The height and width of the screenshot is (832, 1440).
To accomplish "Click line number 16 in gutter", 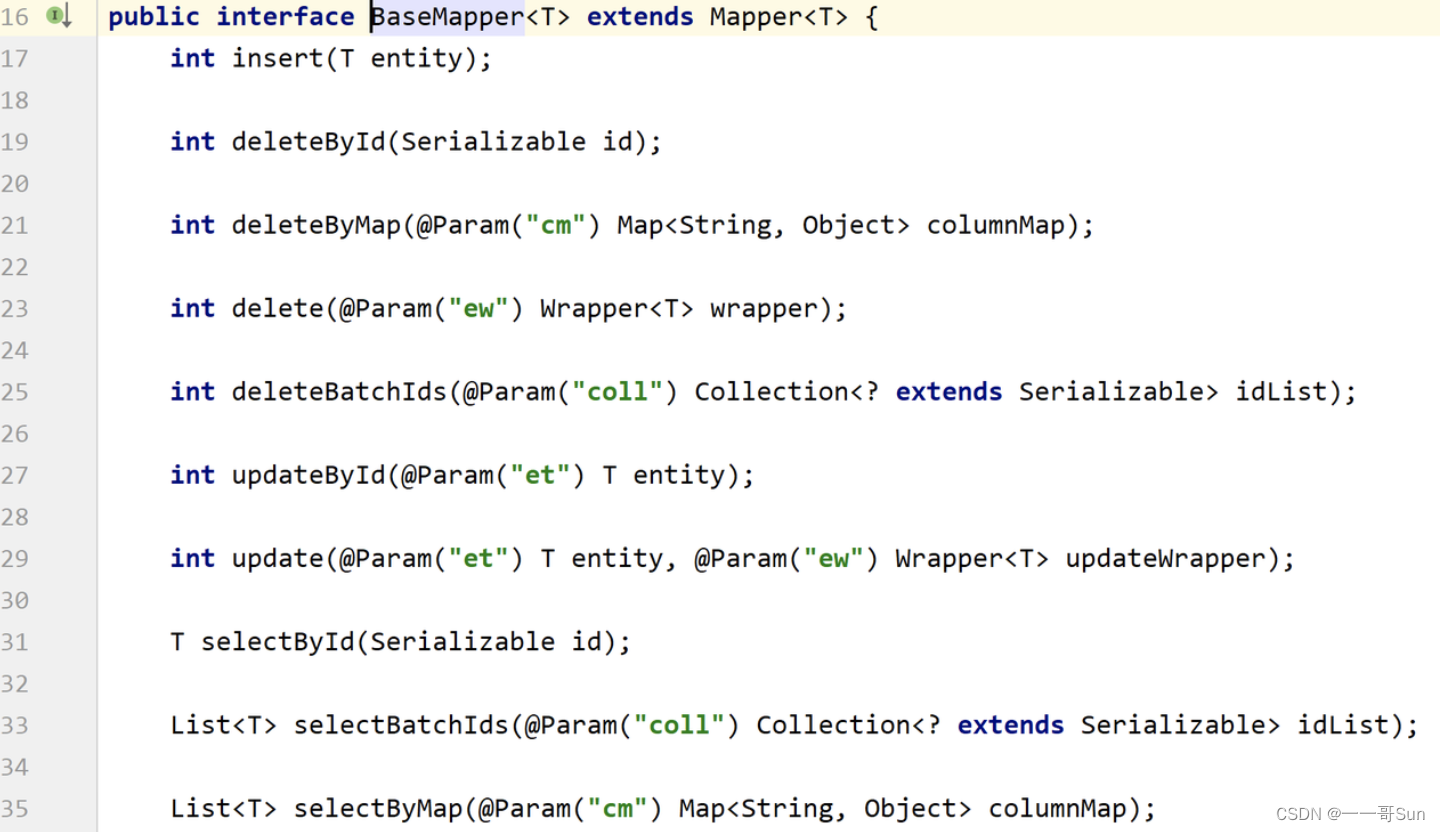I will [15, 17].
